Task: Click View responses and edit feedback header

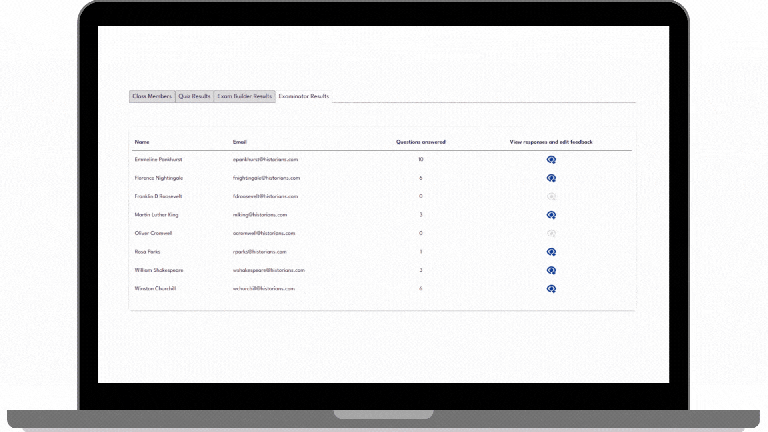Action: [551, 142]
